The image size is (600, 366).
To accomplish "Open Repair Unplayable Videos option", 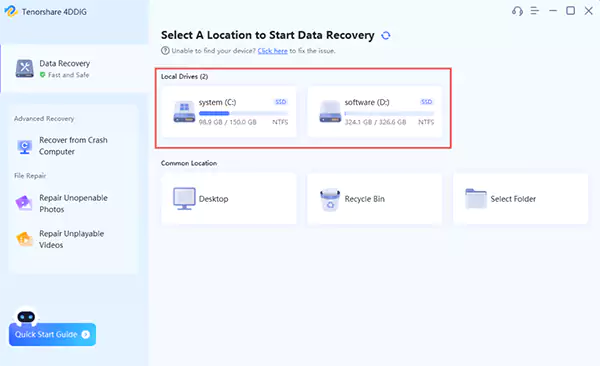I will (x=73, y=239).
